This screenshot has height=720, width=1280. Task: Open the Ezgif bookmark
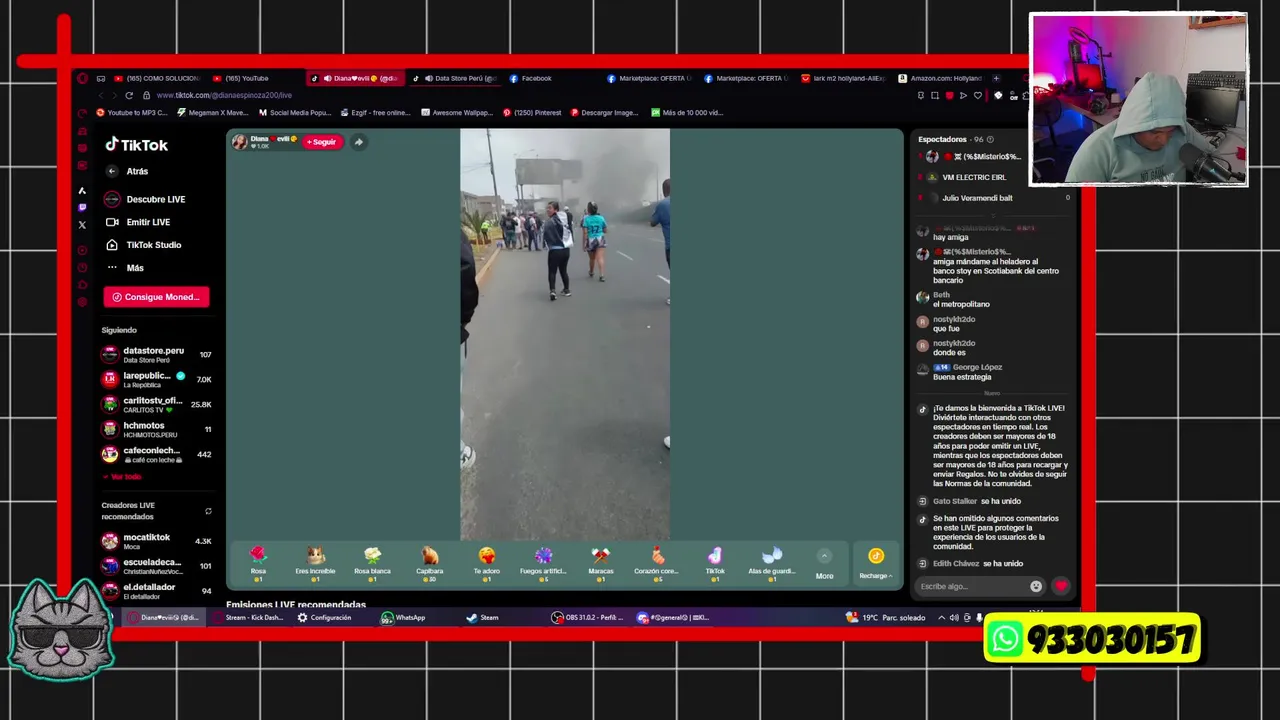[376, 113]
